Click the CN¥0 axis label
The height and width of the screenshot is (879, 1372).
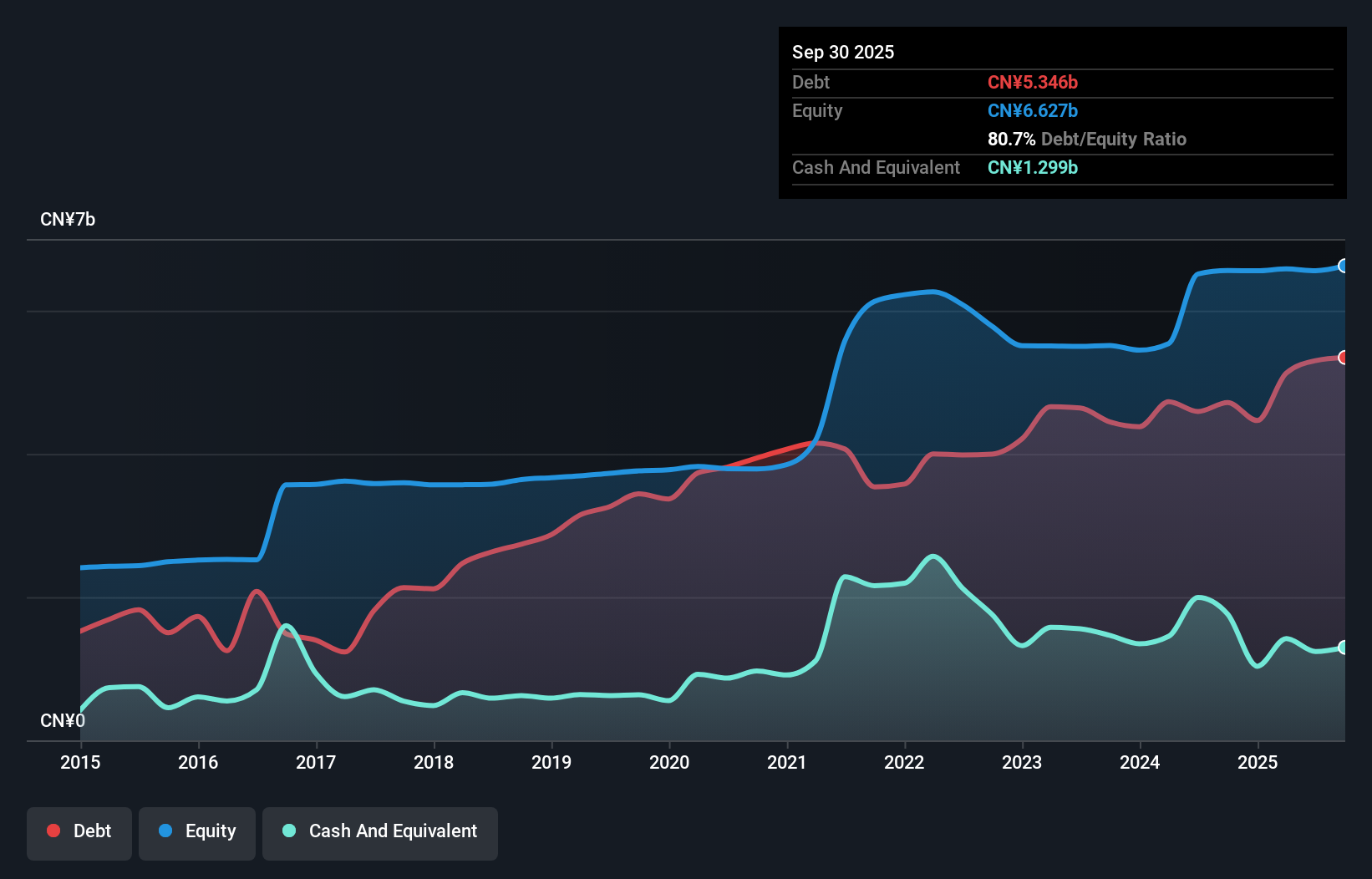pyautogui.click(x=62, y=720)
